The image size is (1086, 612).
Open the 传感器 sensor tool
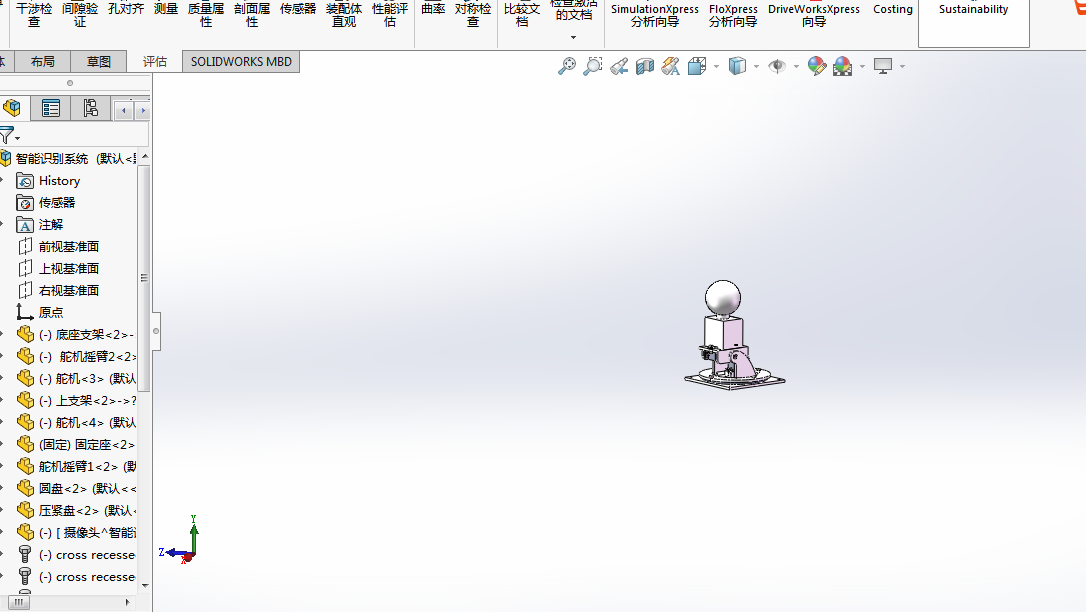298,9
